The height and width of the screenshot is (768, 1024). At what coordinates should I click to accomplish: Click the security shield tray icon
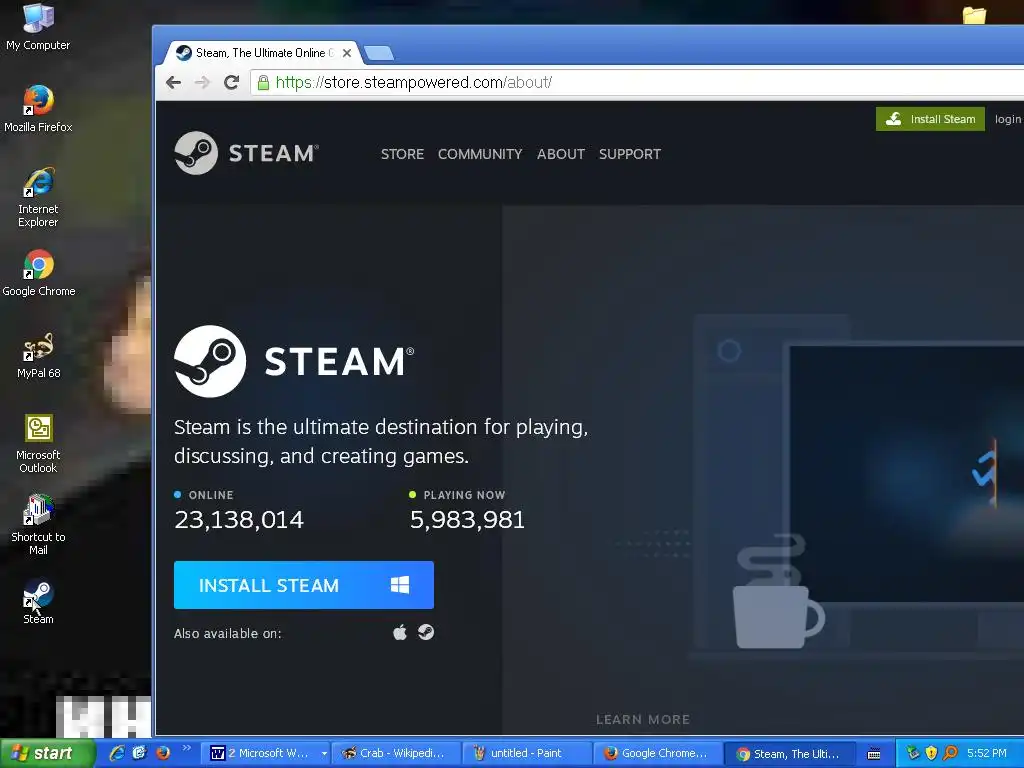[x=931, y=753]
